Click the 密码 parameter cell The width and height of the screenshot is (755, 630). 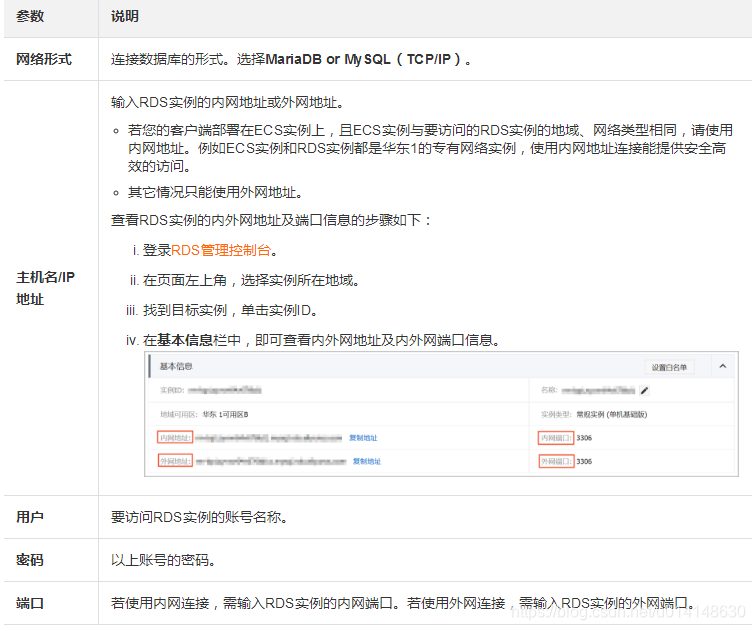tap(51, 560)
